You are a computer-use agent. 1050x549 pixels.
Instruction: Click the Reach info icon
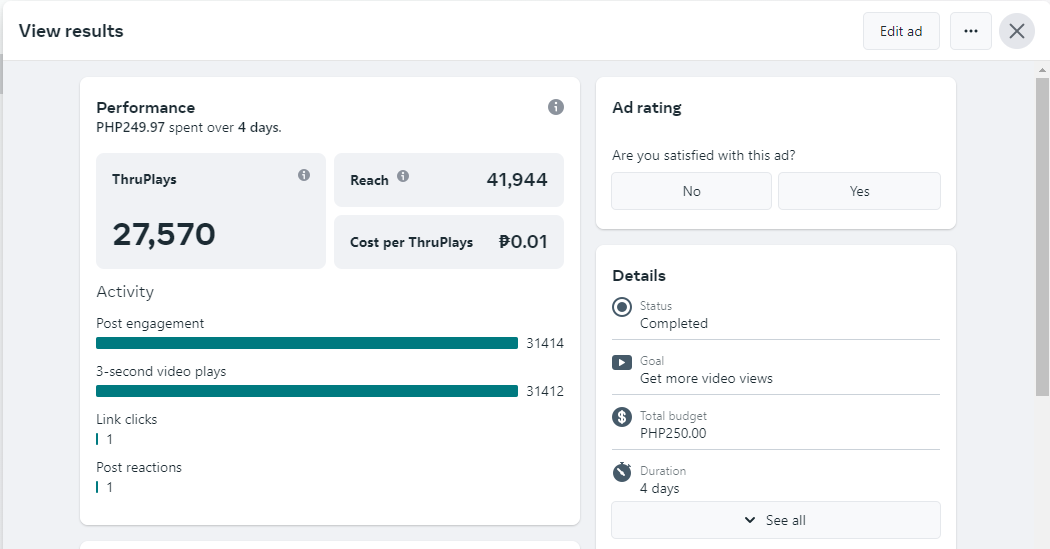pyautogui.click(x=403, y=176)
